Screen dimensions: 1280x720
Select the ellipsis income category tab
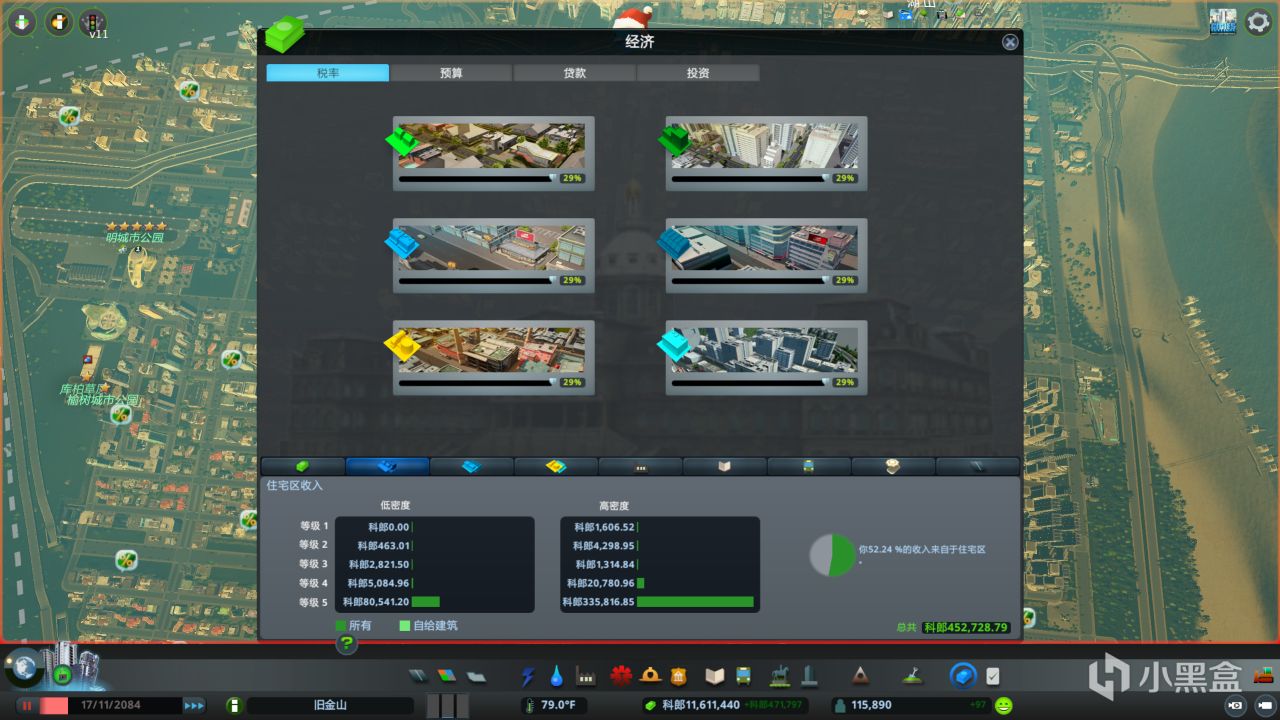[641, 466]
